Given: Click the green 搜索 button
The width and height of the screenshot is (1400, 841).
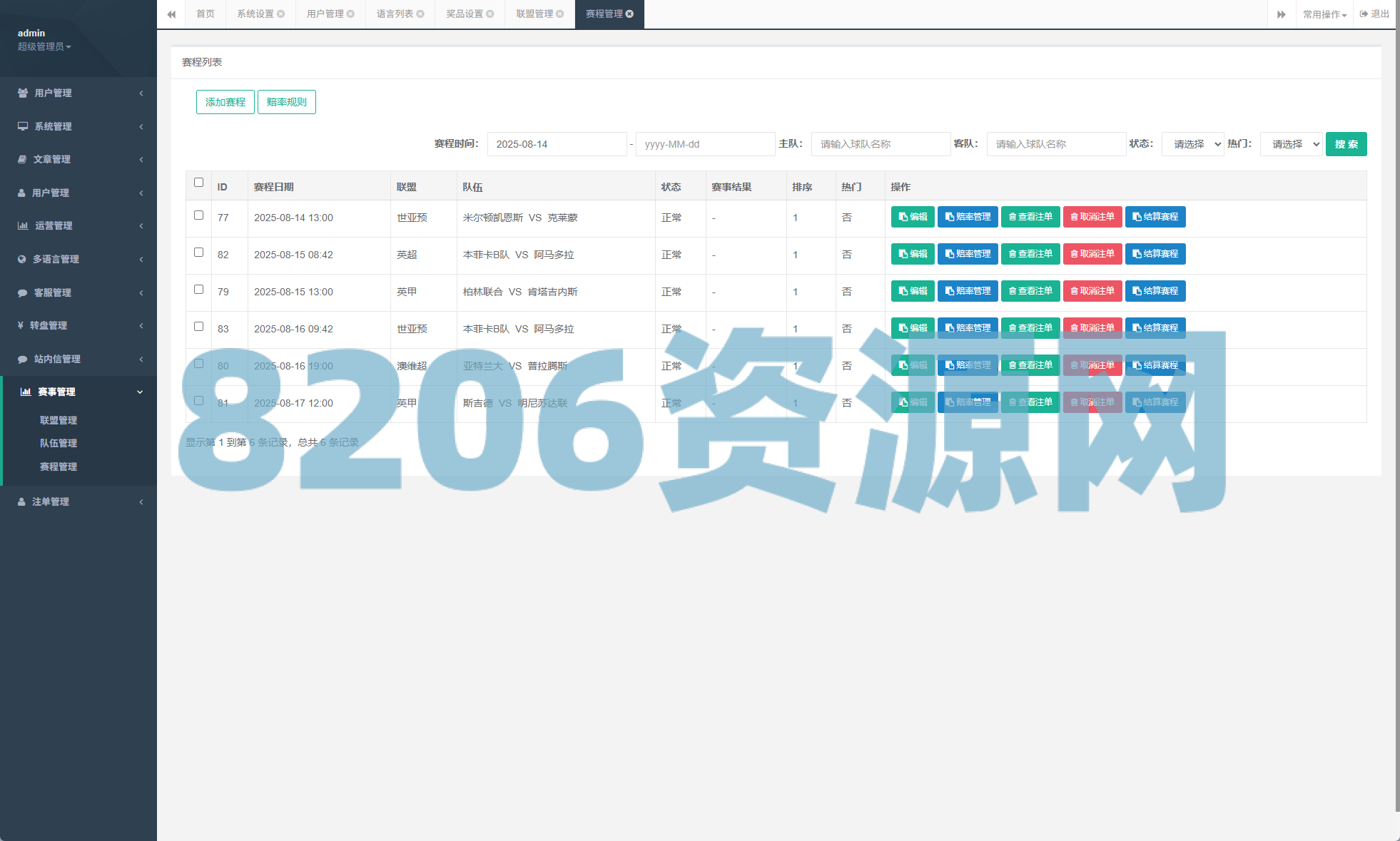Looking at the screenshot, I should 1346,144.
